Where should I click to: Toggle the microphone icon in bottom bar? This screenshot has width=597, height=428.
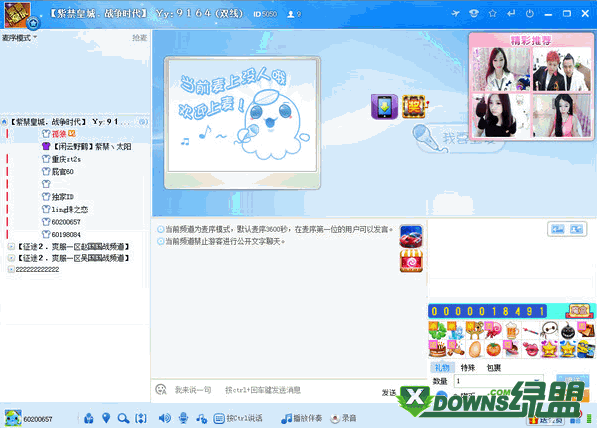click(x=183, y=418)
